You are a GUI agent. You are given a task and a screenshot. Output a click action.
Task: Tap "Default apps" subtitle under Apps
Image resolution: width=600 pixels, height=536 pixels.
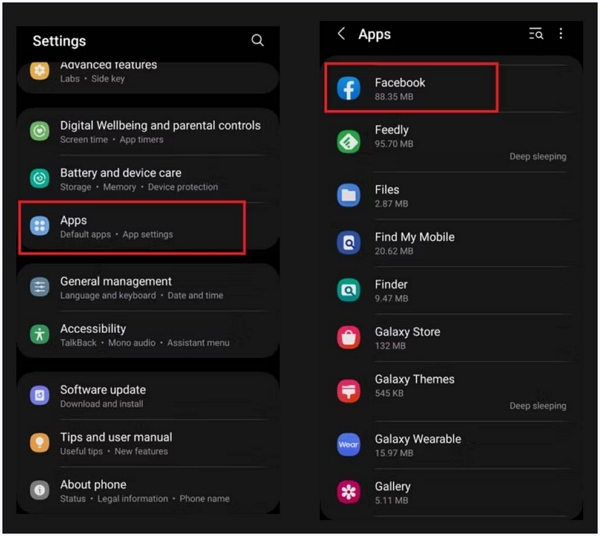tap(85, 234)
